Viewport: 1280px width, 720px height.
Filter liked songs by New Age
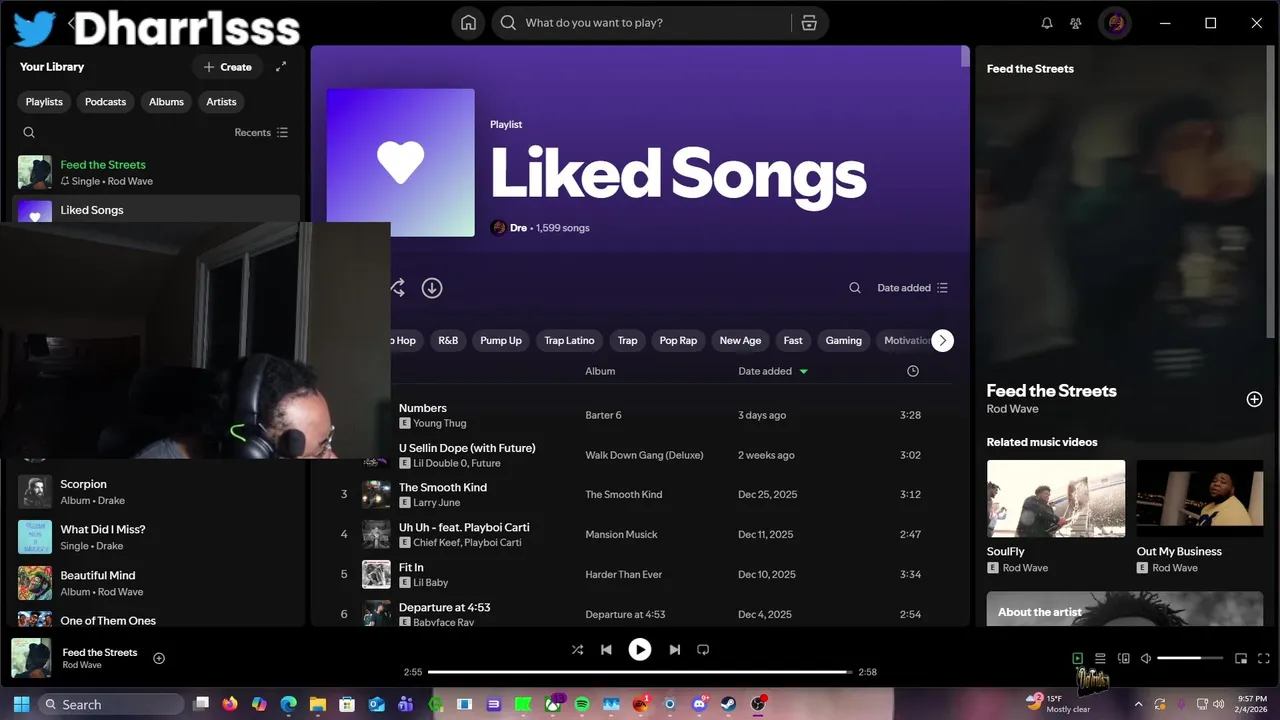[x=740, y=341]
